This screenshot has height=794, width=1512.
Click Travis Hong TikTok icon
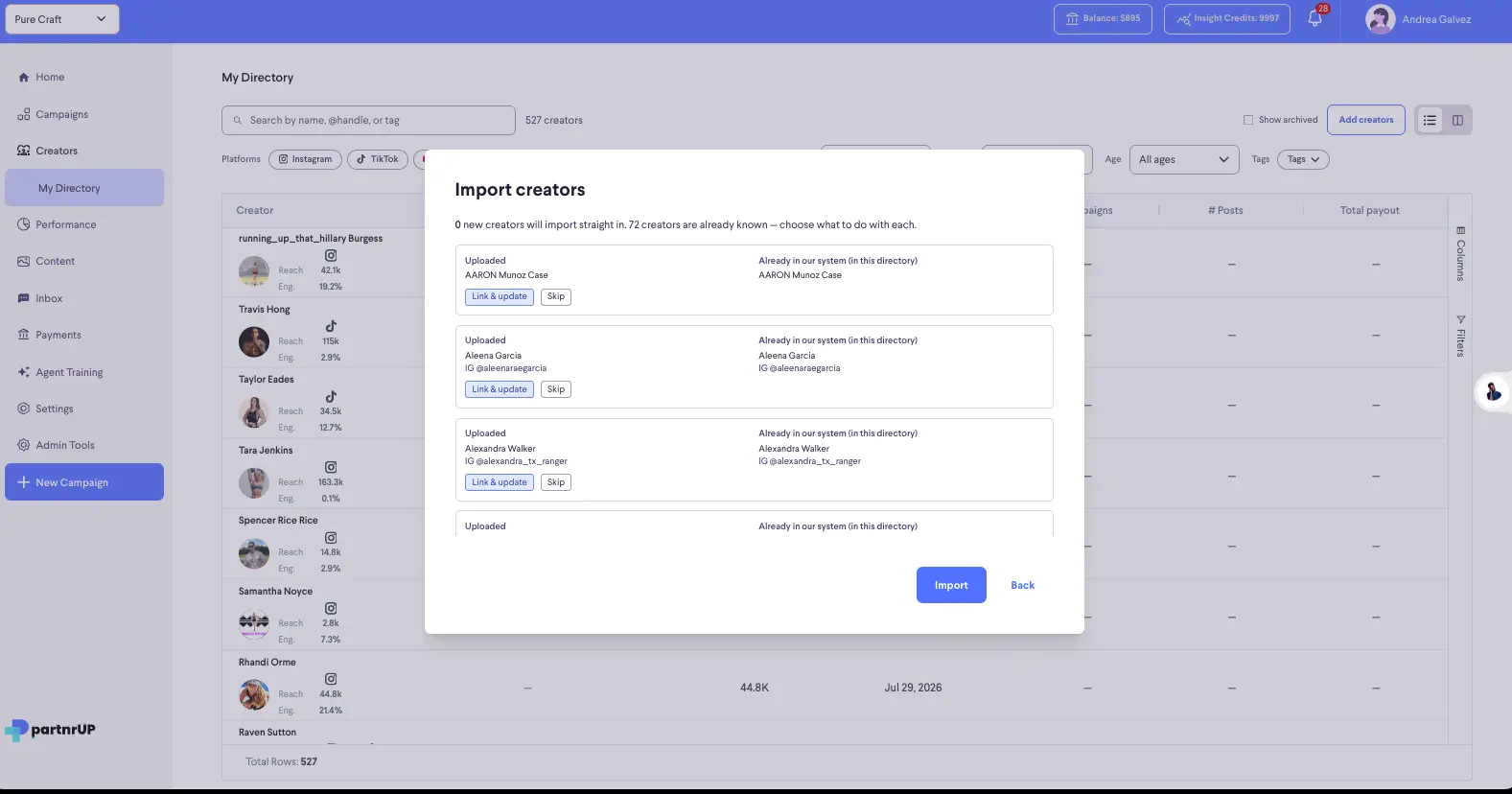(x=331, y=326)
